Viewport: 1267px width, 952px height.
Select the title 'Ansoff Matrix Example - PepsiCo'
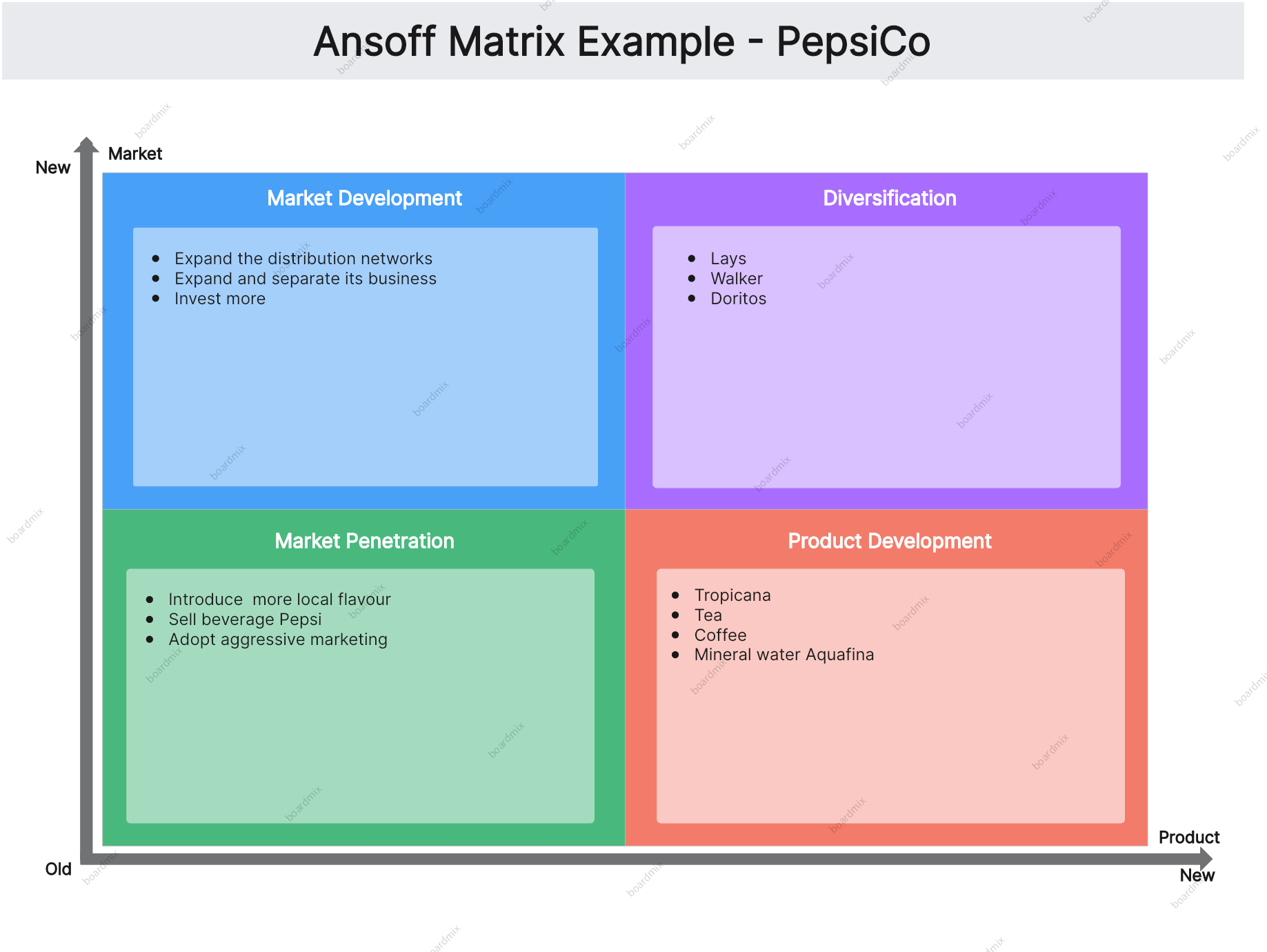[622, 41]
